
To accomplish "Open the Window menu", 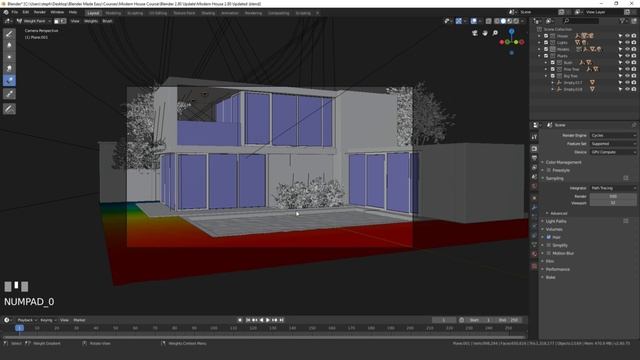I will pos(57,12).
